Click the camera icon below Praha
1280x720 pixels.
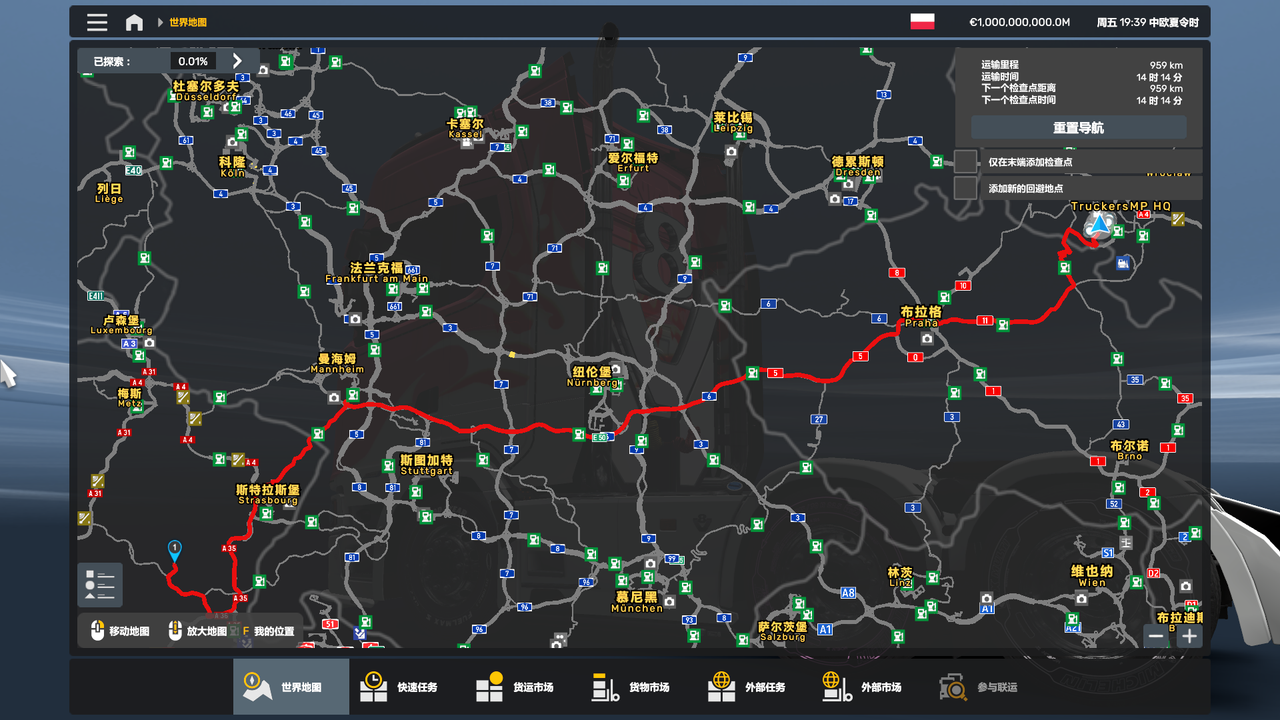point(927,339)
